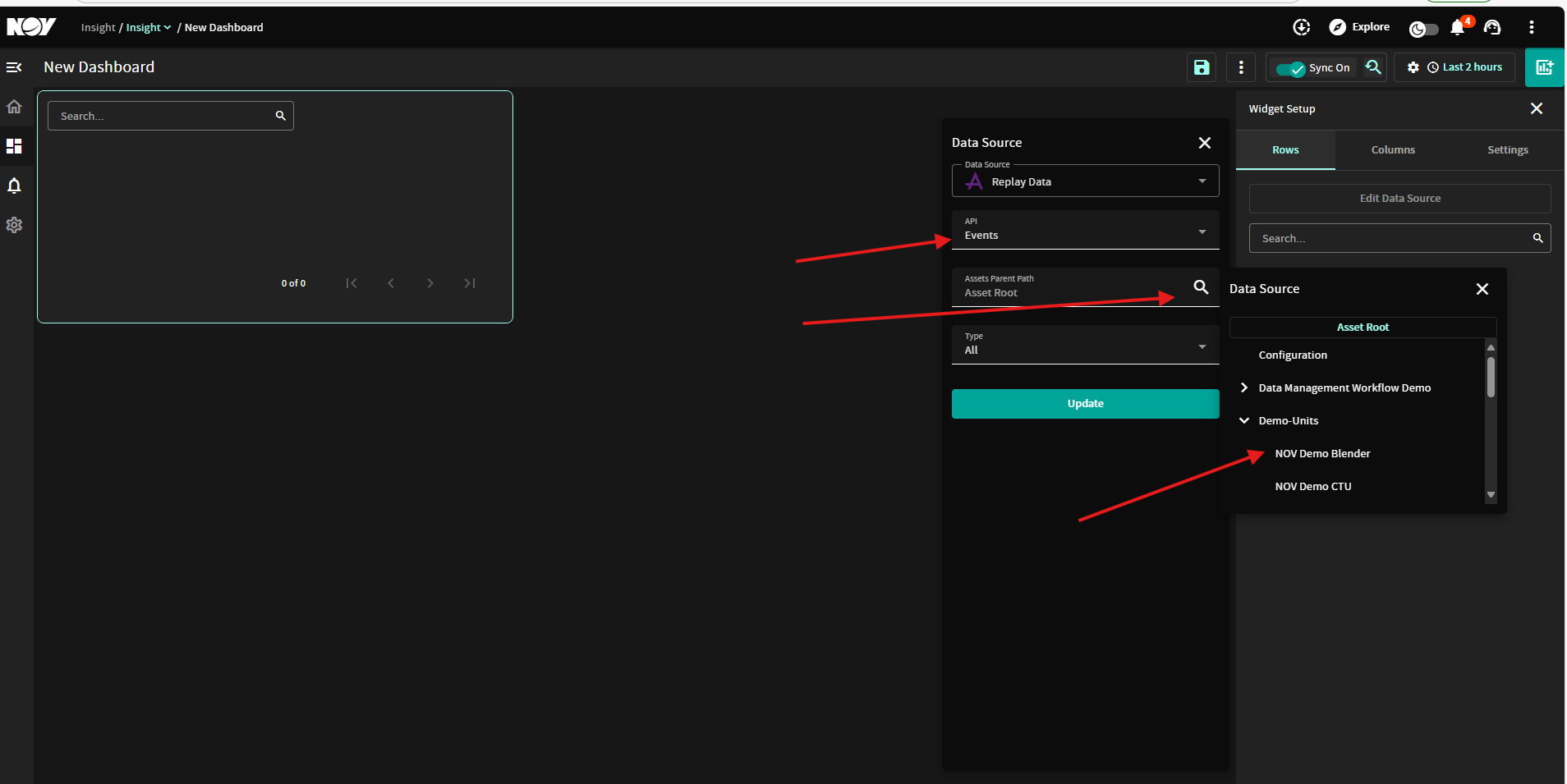Image resolution: width=1567 pixels, height=784 pixels.
Task: Select the Asset Root header in tree
Action: pos(1363,327)
